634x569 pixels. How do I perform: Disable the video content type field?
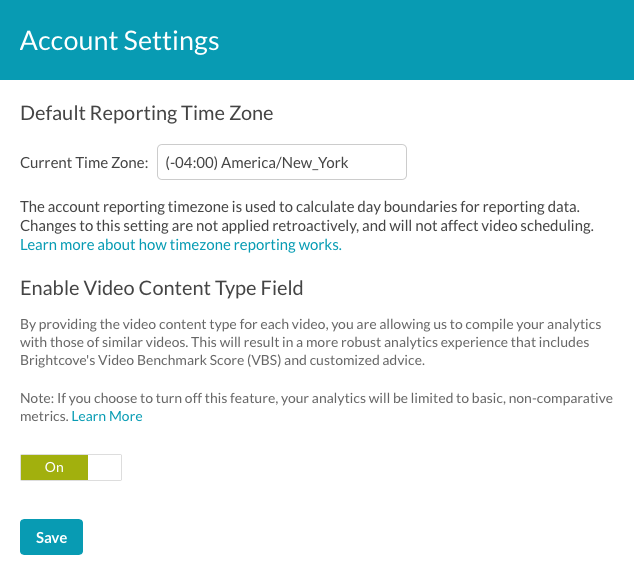(x=71, y=467)
